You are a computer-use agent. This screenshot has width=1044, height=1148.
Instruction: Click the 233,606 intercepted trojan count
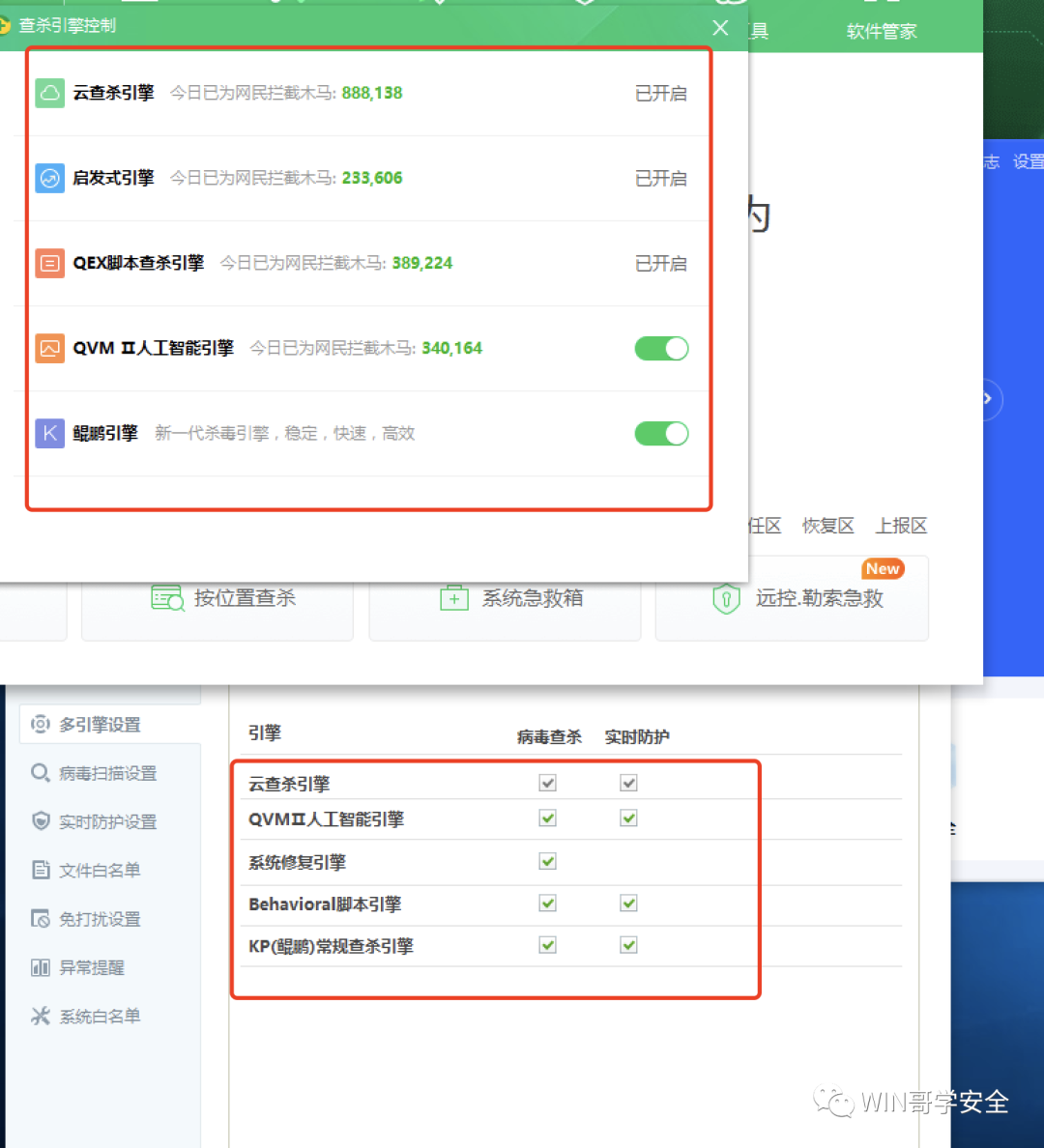[x=372, y=178]
